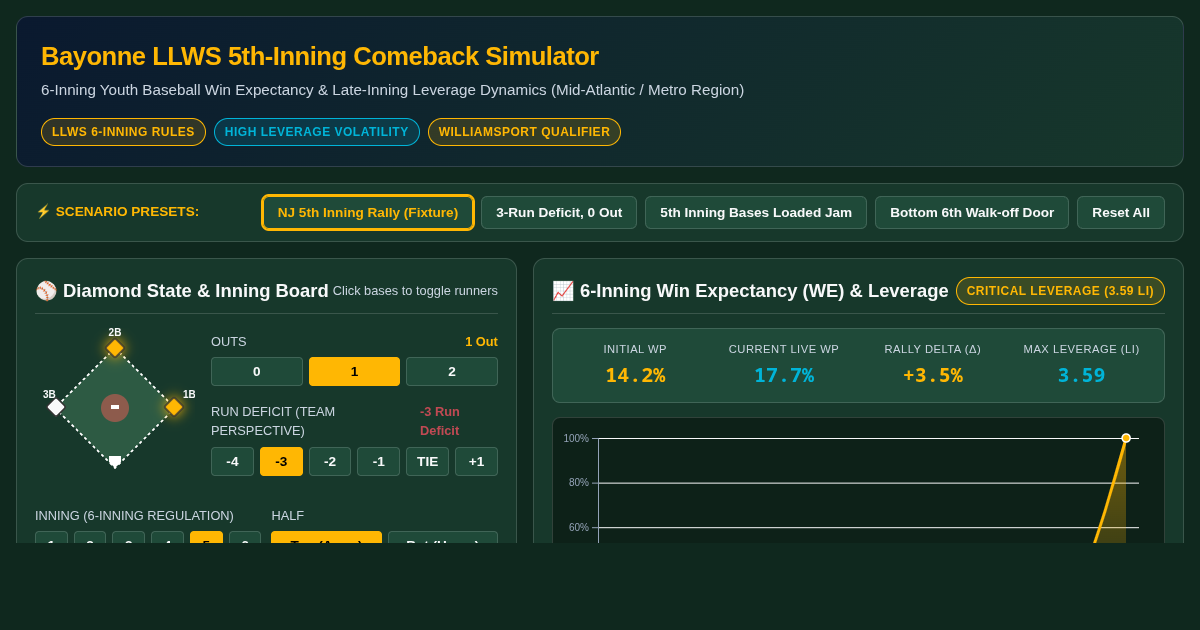Click the baseball icon by Diamond State
This screenshot has width=1200, height=630.
[x=46, y=291]
